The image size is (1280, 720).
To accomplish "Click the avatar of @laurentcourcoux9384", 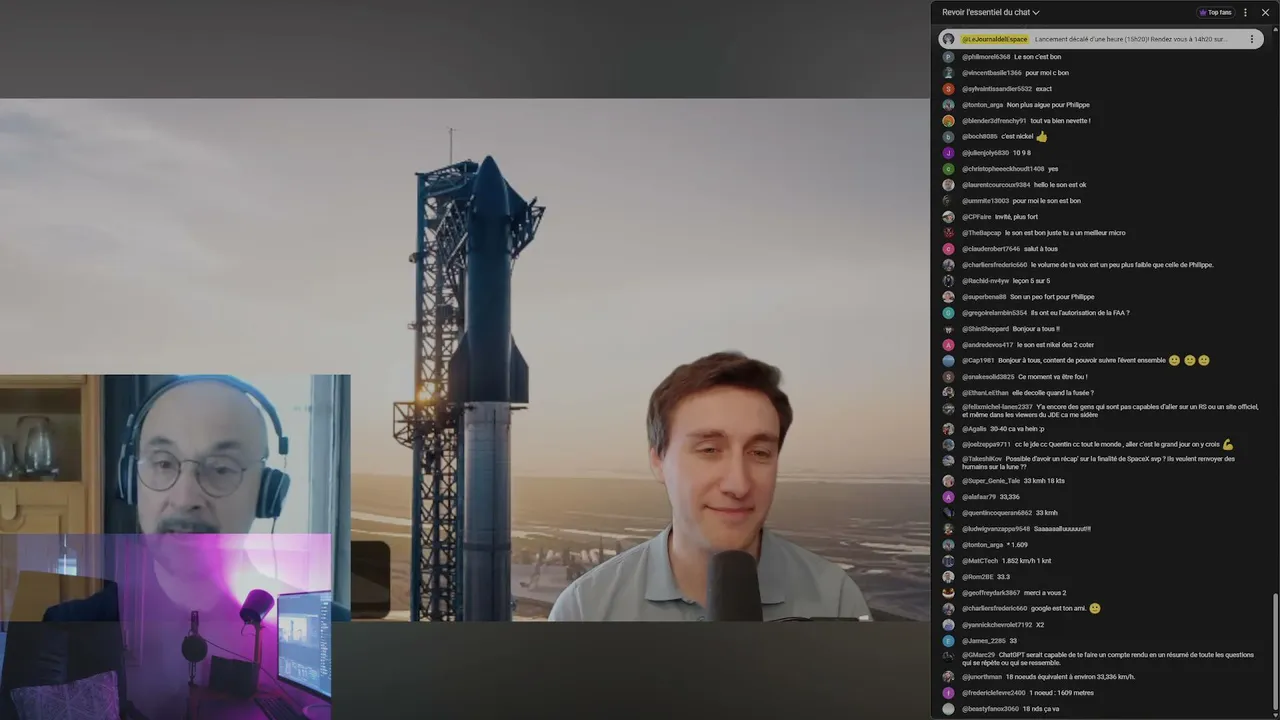I will pyautogui.click(x=948, y=185).
